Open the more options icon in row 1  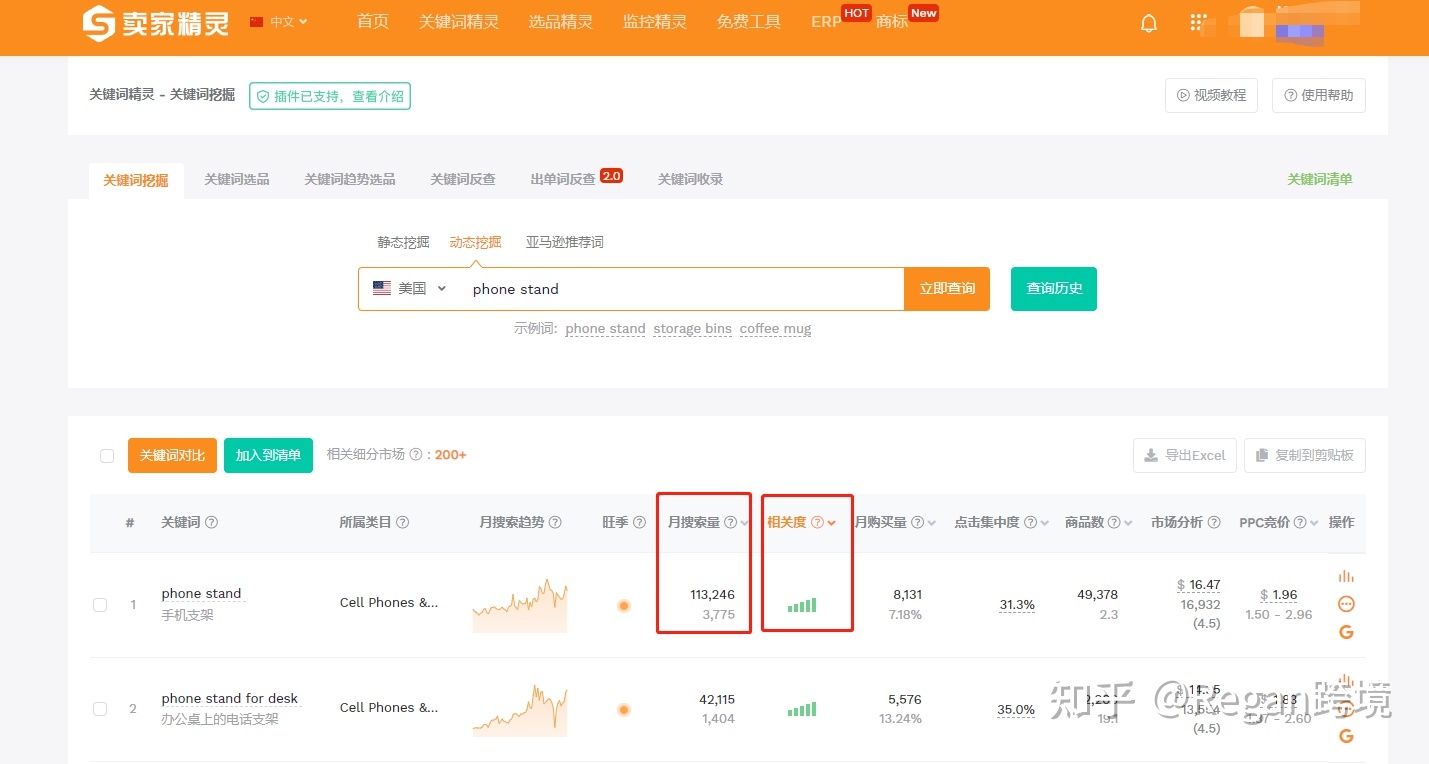point(1346,604)
